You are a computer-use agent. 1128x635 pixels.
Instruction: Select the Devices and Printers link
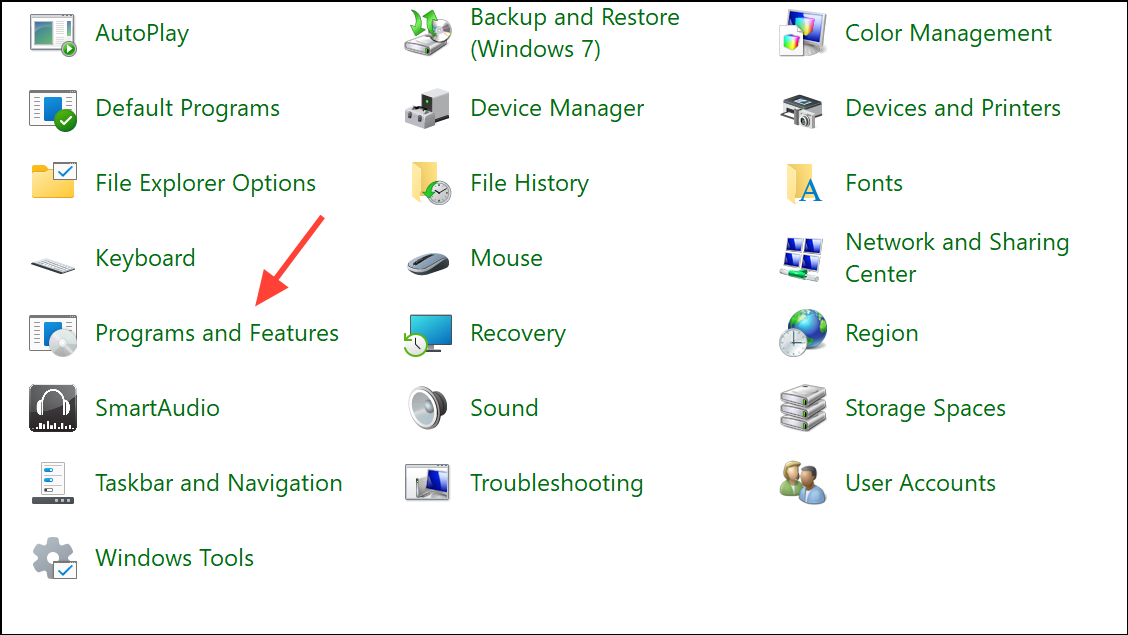pyautogui.click(x=952, y=108)
